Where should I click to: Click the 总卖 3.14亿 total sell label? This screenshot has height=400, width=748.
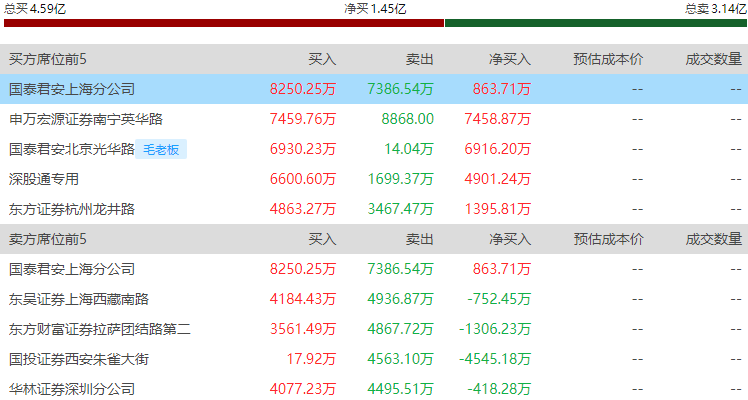(716, 9)
